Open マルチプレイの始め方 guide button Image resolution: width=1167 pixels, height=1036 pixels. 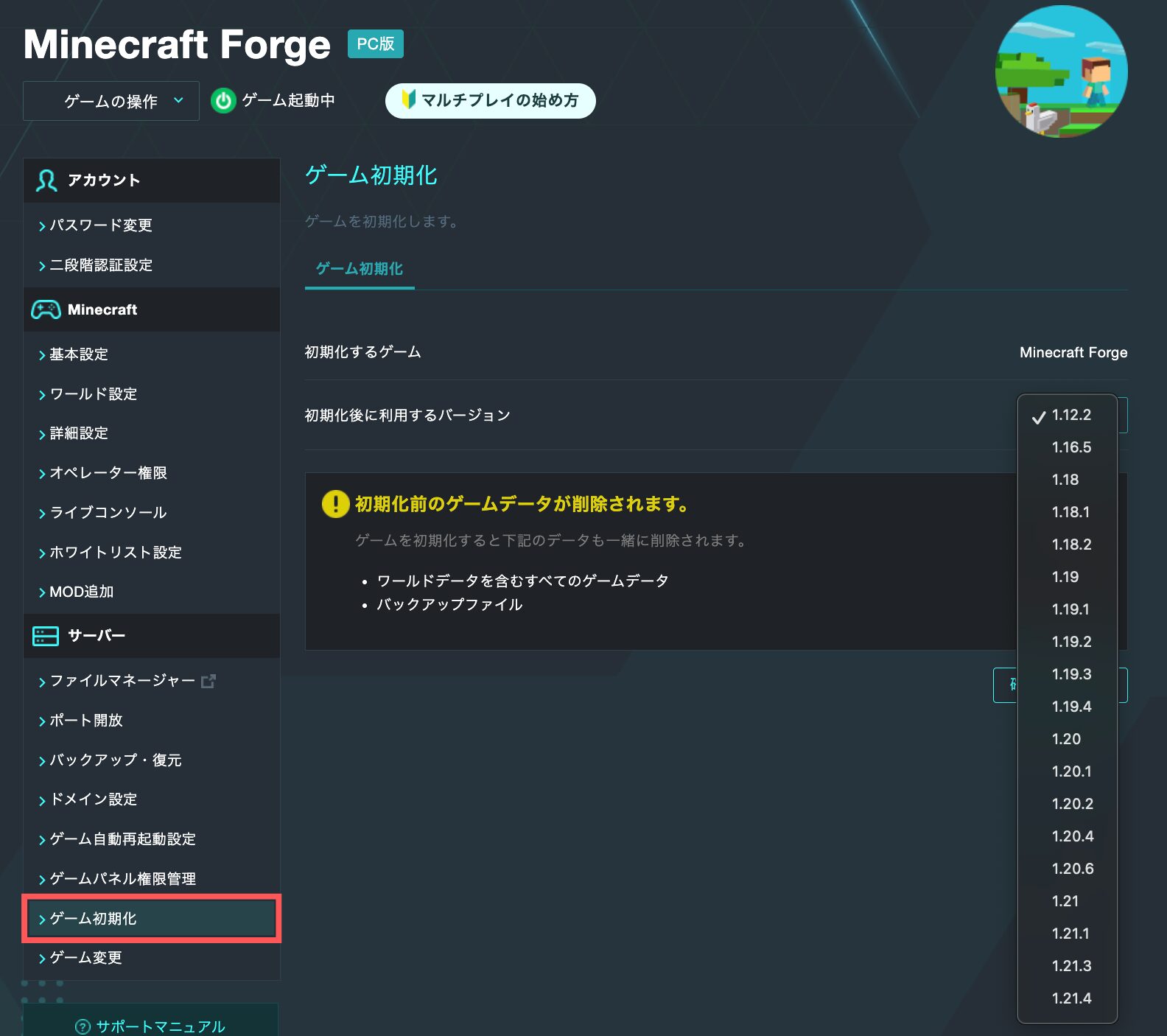[x=490, y=100]
